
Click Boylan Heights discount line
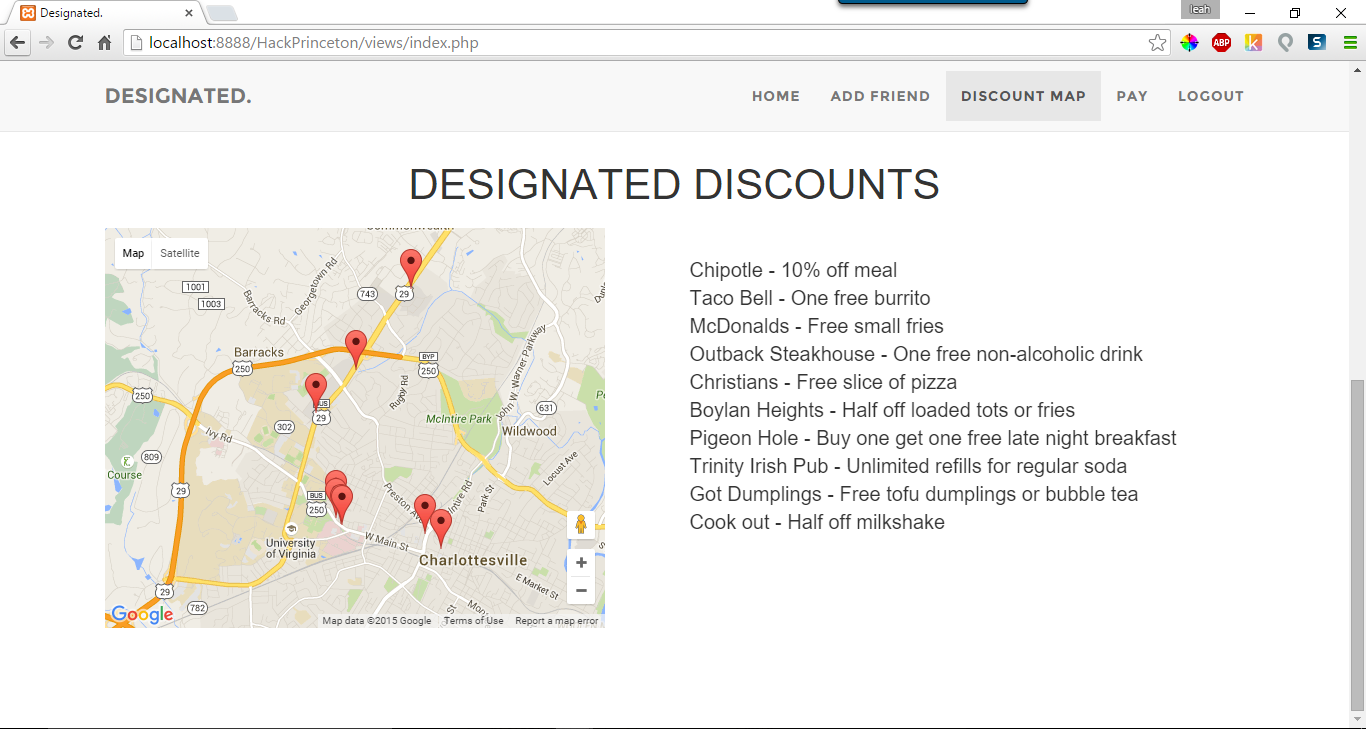click(882, 410)
